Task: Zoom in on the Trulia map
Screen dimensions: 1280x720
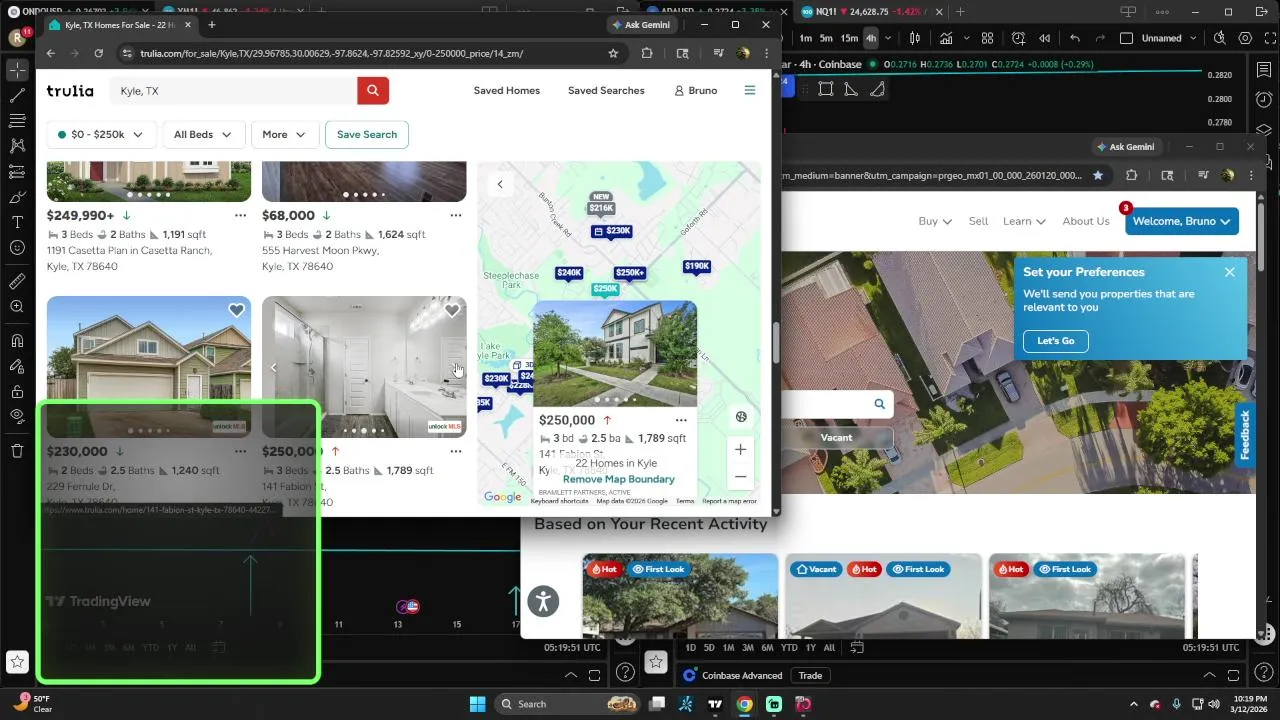Action: [740, 450]
